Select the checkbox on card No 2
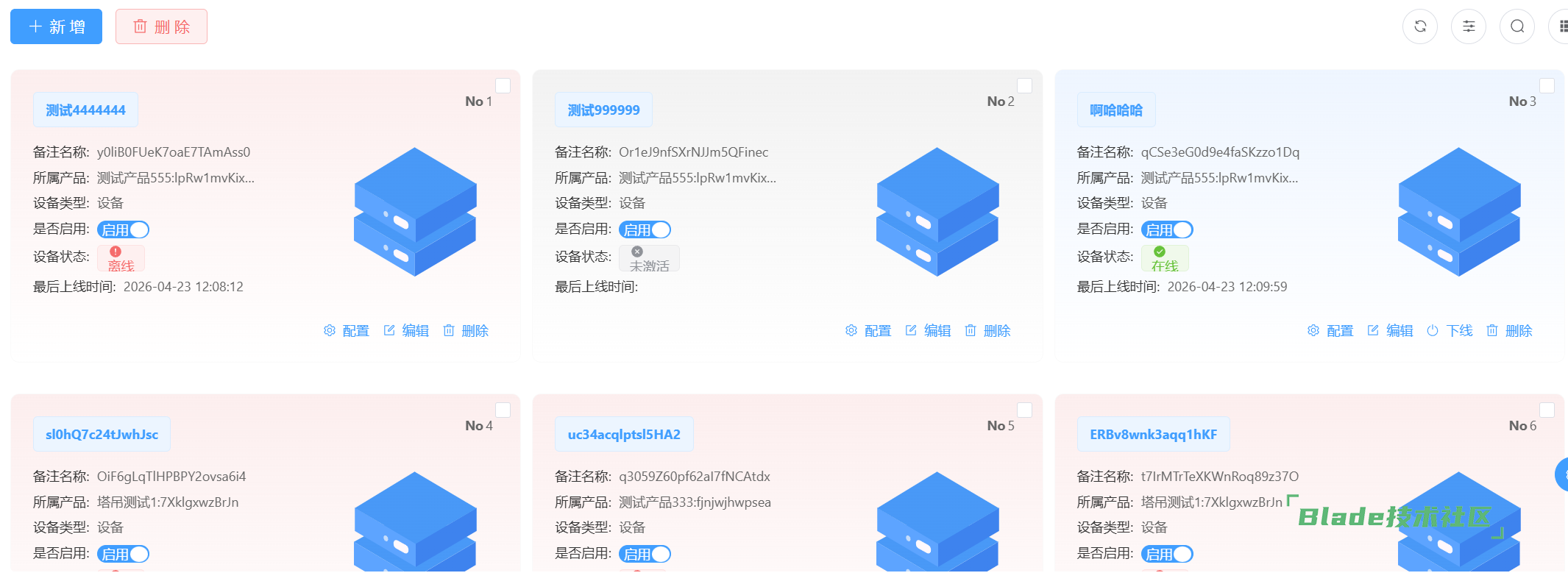1568x584 pixels. point(1024,86)
